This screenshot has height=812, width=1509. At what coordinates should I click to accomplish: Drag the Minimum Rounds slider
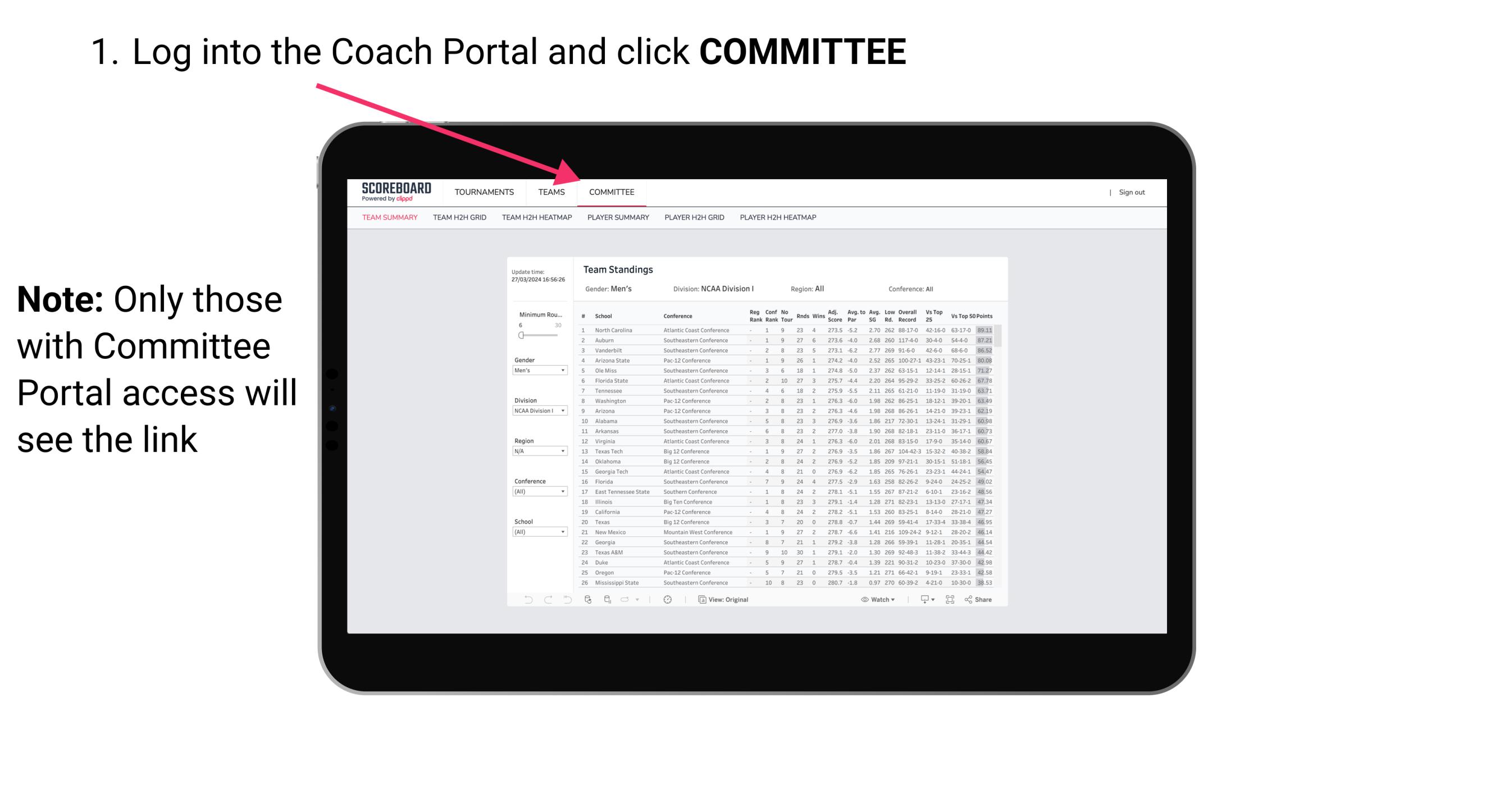(521, 335)
